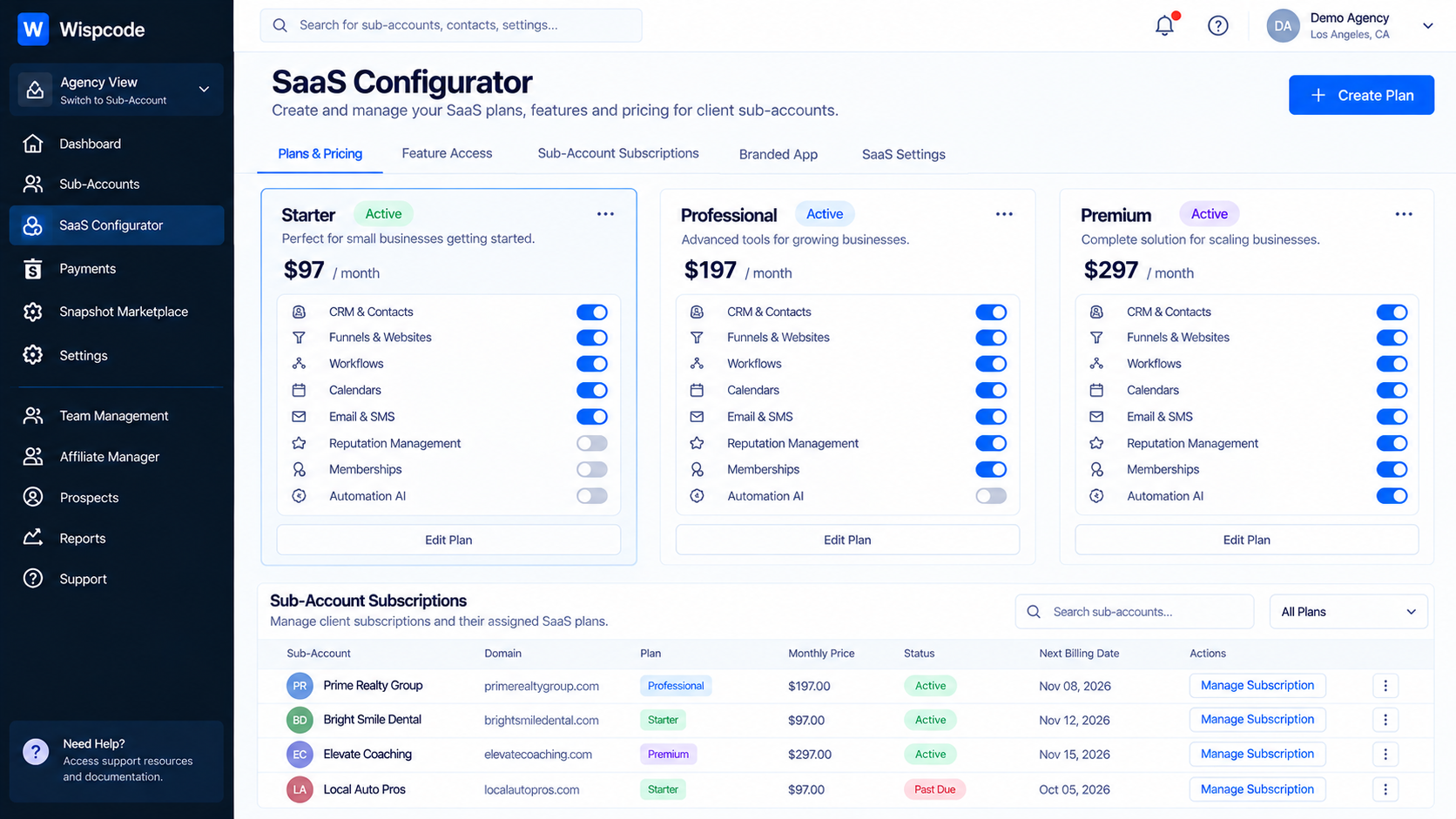Image resolution: width=1456 pixels, height=819 pixels.
Task: Enable Automation AI on Professional plan
Action: tap(991, 496)
